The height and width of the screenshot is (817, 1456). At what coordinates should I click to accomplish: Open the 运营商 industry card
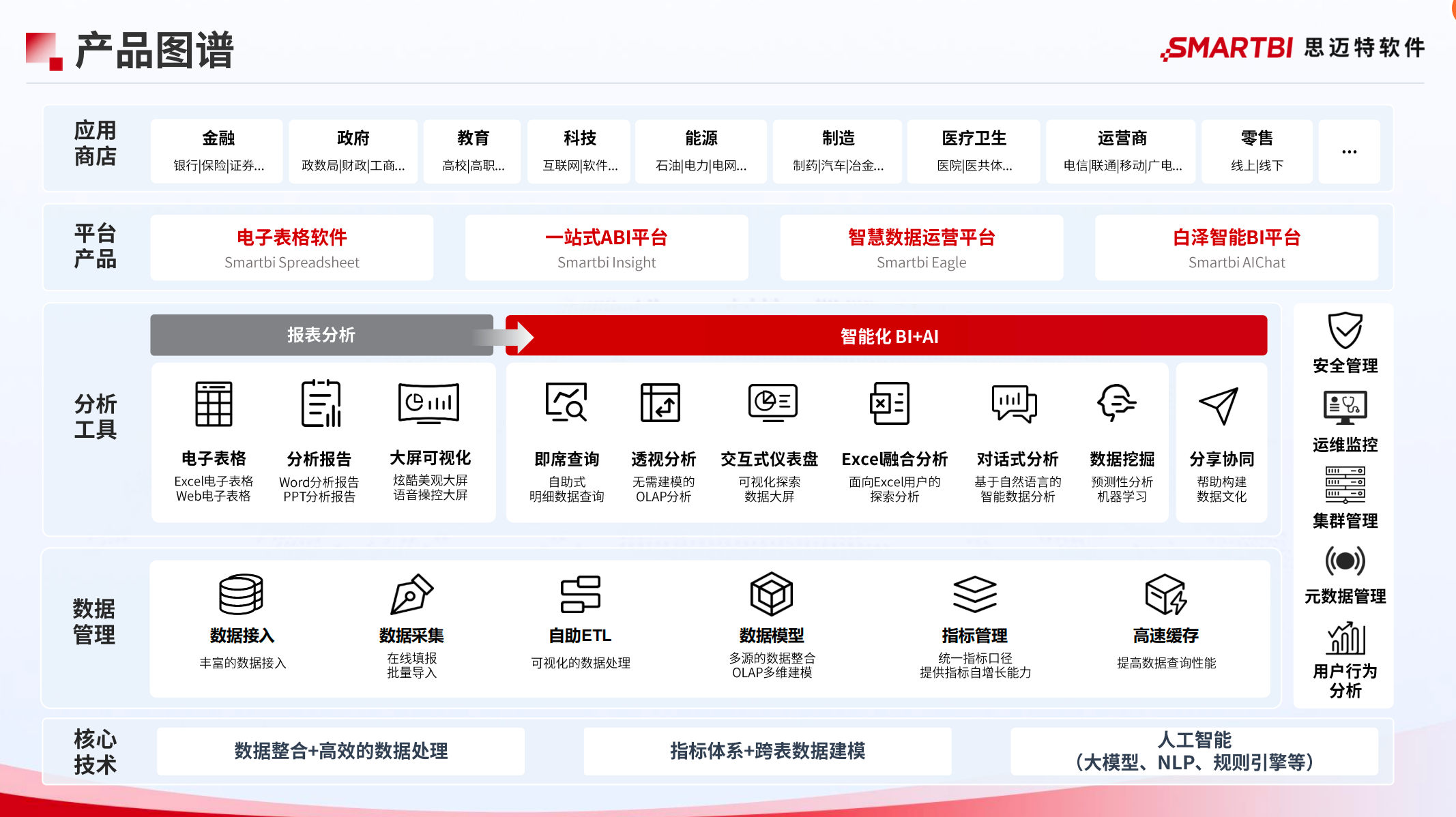(x=1122, y=151)
